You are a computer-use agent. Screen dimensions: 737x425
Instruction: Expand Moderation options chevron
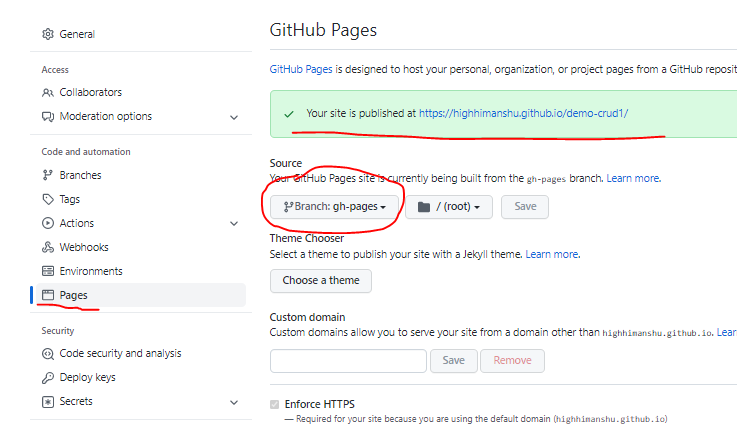[x=234, y=117]
